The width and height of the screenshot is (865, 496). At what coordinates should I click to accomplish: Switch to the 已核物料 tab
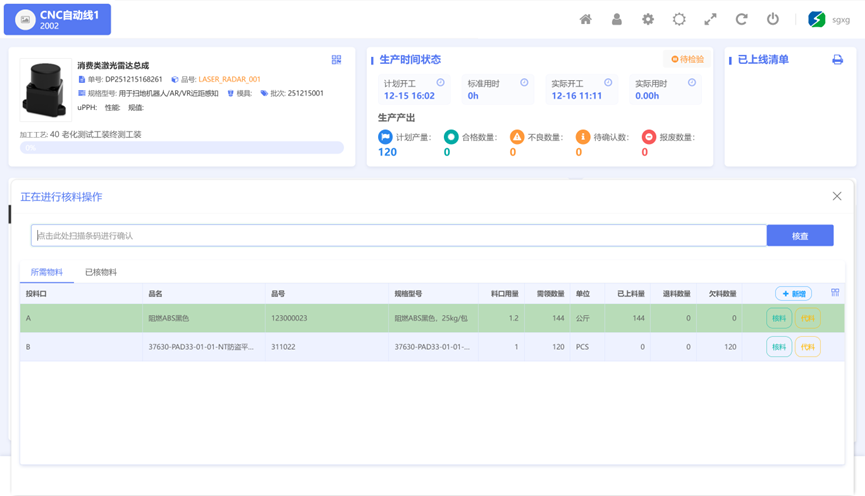coord(101,272)
